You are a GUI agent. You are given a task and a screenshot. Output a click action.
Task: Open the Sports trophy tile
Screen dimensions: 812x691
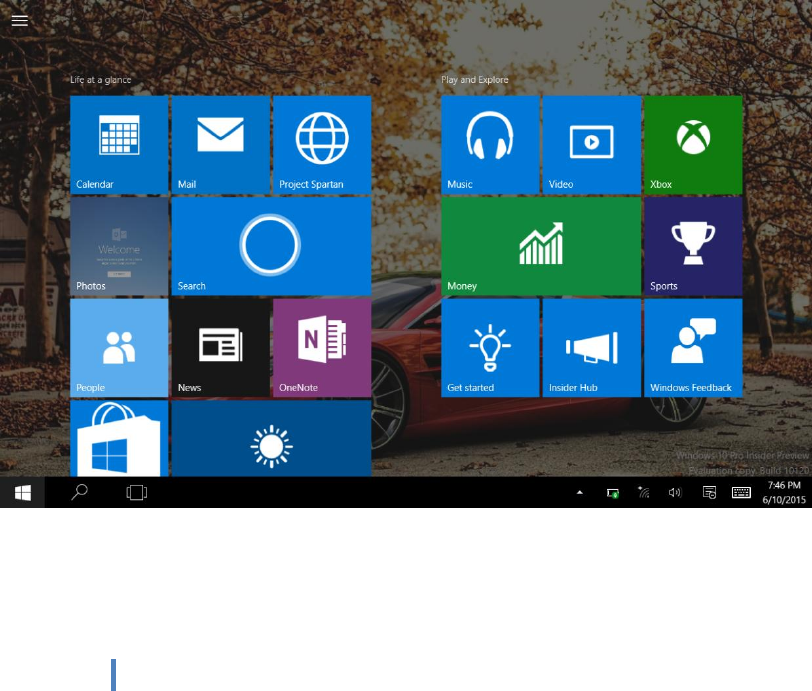[693, 246]
